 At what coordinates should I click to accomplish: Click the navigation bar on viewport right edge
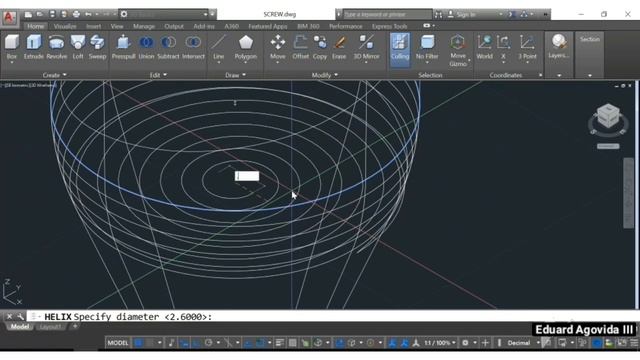pyautogui.click(x=629, y=193)
